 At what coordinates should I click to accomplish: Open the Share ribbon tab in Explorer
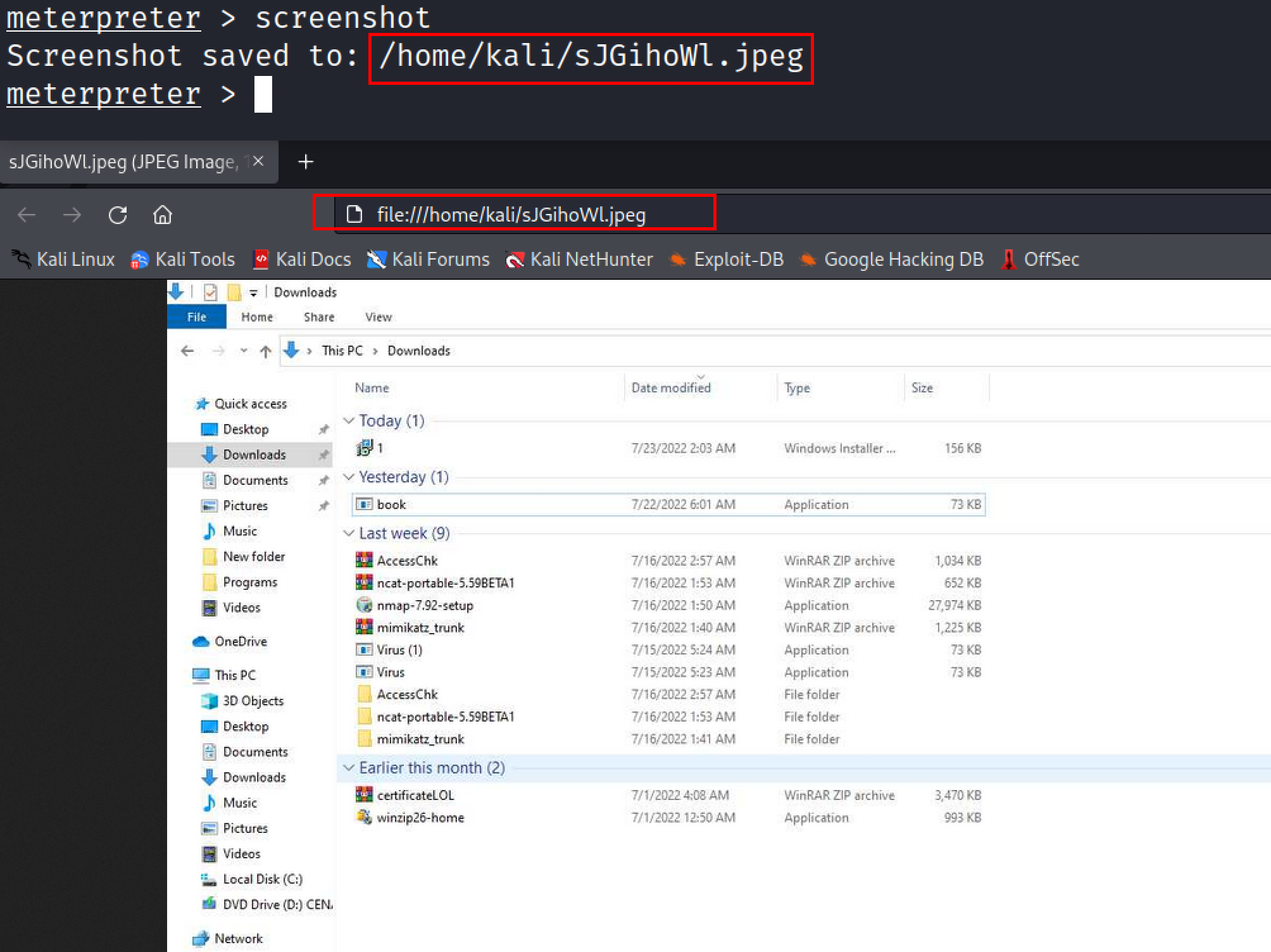pos(319,317)
